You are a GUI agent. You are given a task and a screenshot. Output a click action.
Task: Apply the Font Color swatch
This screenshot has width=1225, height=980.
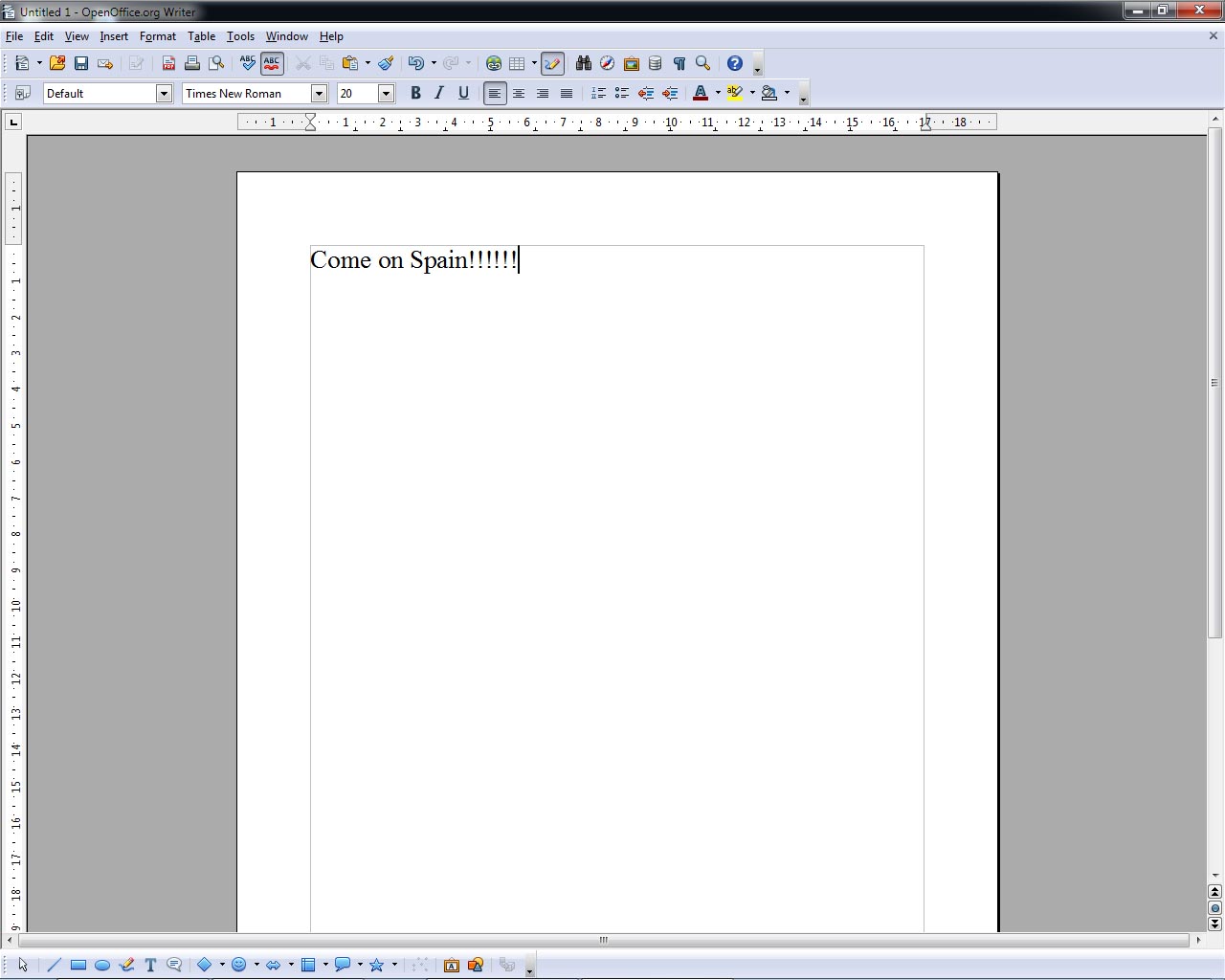[701, 93]
